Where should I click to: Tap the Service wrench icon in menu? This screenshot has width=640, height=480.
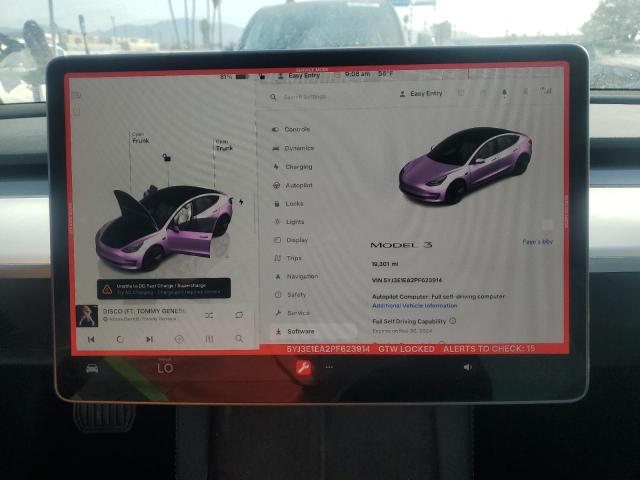(x=278, y=313)
